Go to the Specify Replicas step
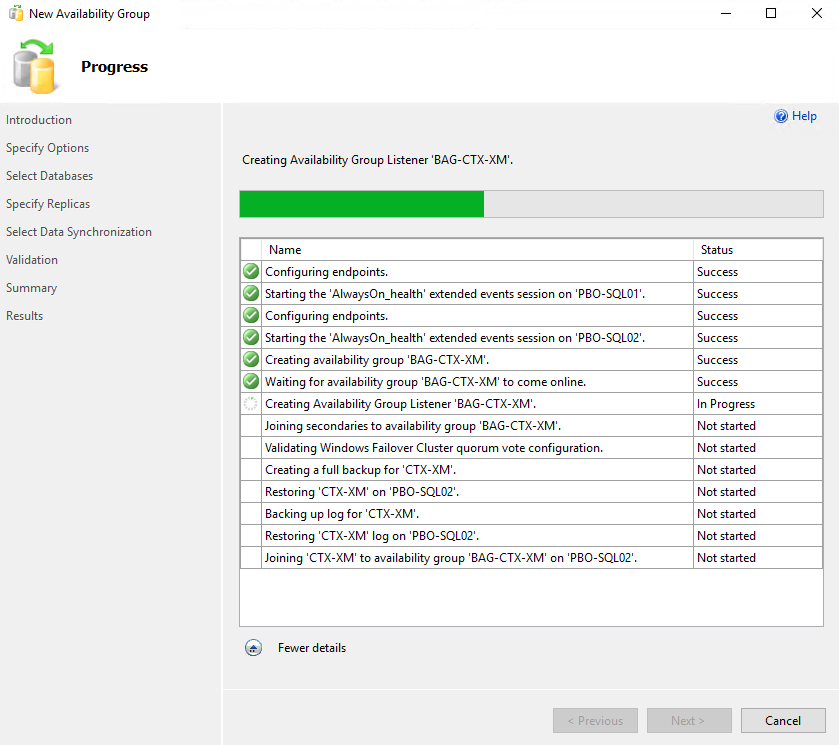The image size is (839, 745). [48, 204]
